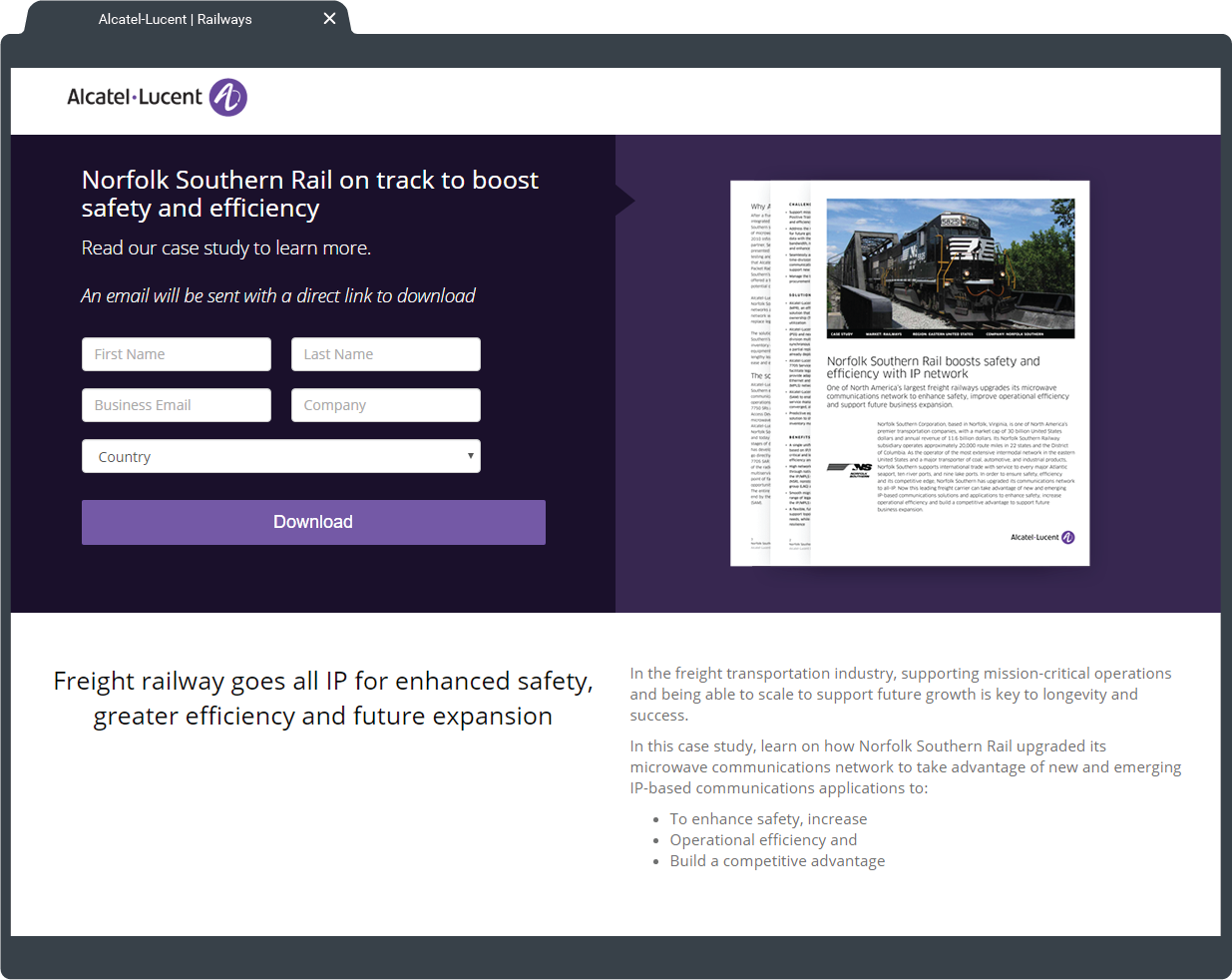This screenshot has height=980, width=1232.
Task: Open the Country dropdown
Action: 281,456
